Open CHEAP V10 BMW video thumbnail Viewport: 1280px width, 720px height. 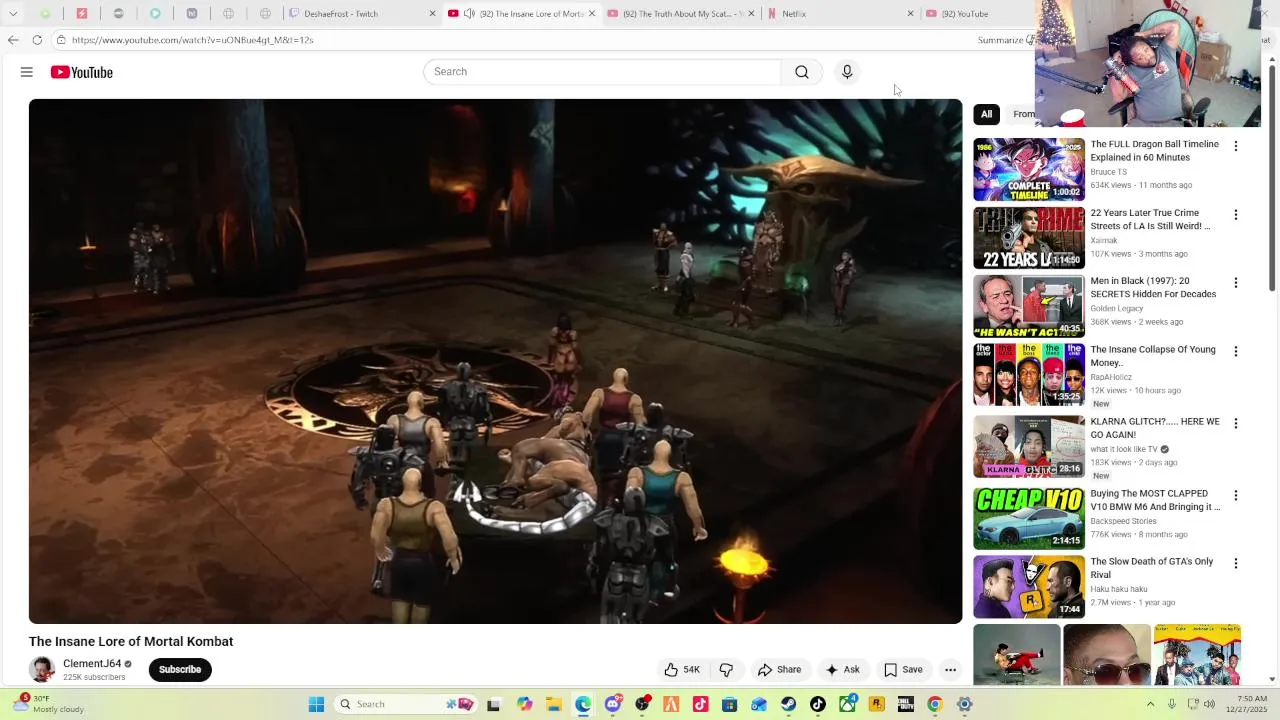pos(1029,519)
